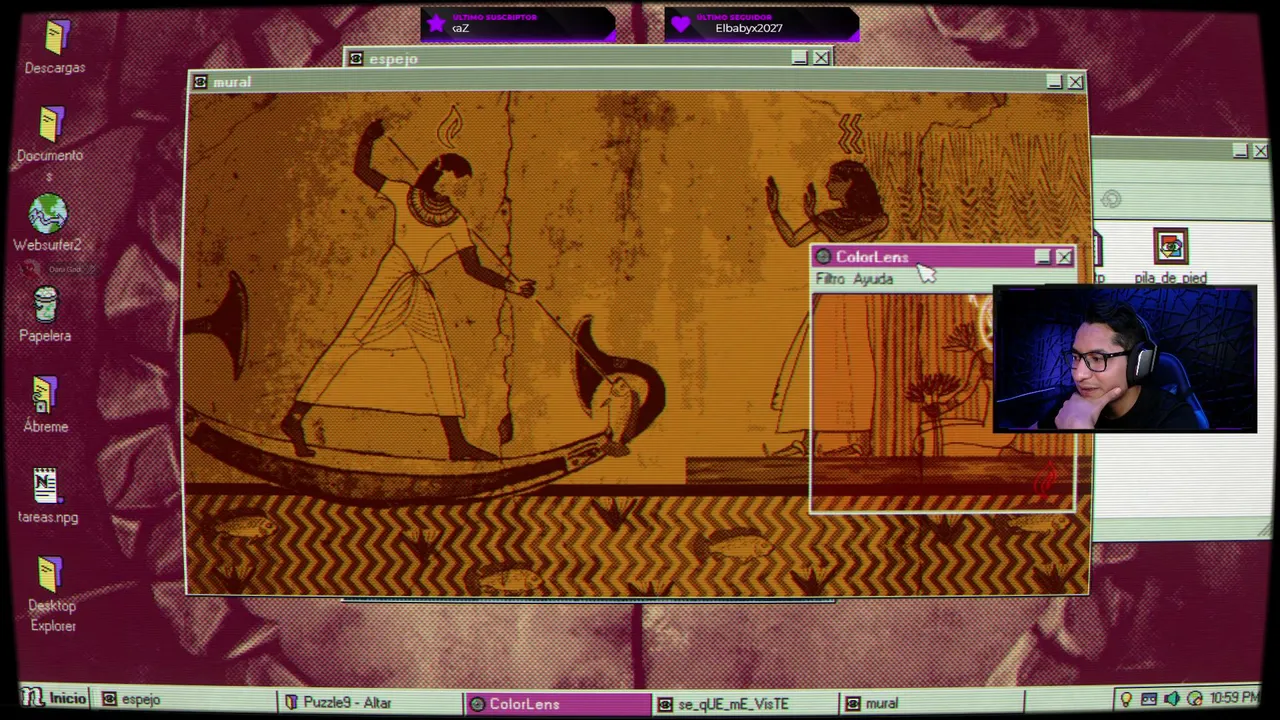This screenshot has width=1280, height=720.
Task: Open the Papelera recycle bin
Action: [x=46, y=315]
